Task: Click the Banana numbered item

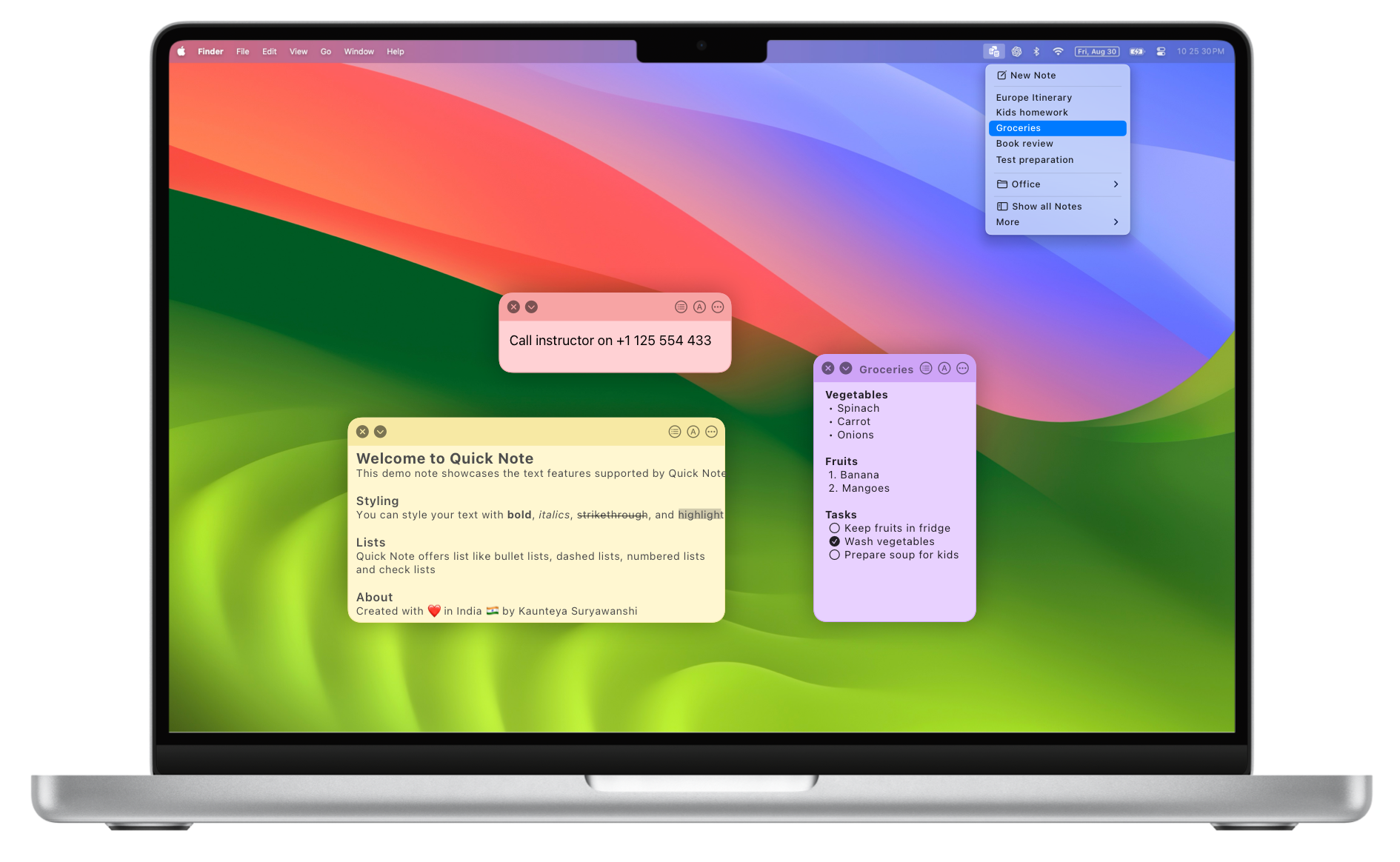Action: click(x=859, y=475)
